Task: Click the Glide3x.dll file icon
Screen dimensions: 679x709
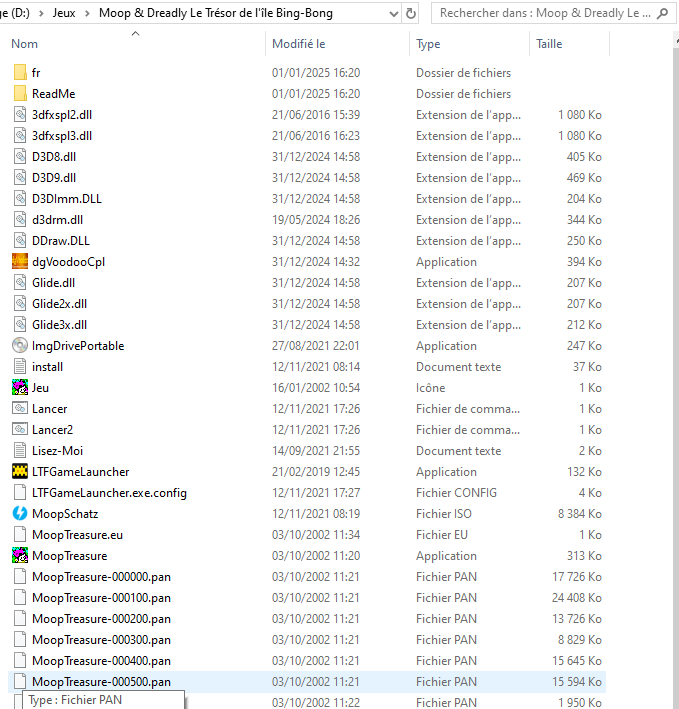Action: 20,325
